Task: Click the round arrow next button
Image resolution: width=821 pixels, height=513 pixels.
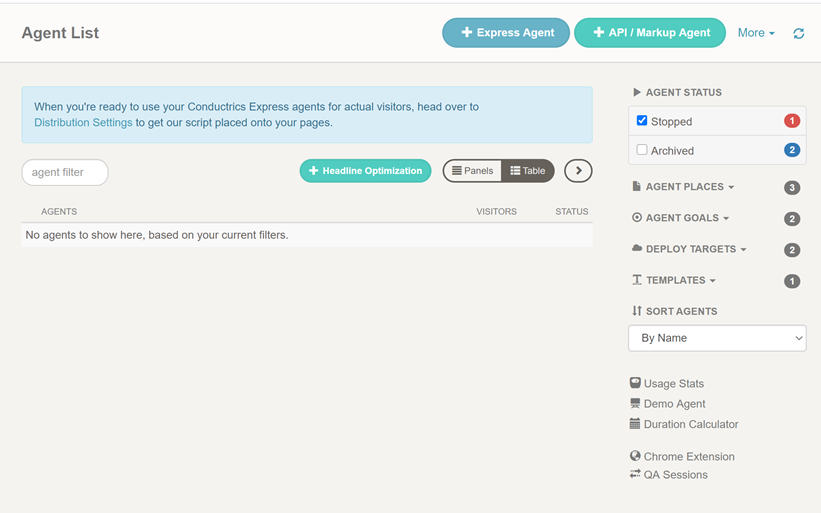Action: tap(578, 171)
